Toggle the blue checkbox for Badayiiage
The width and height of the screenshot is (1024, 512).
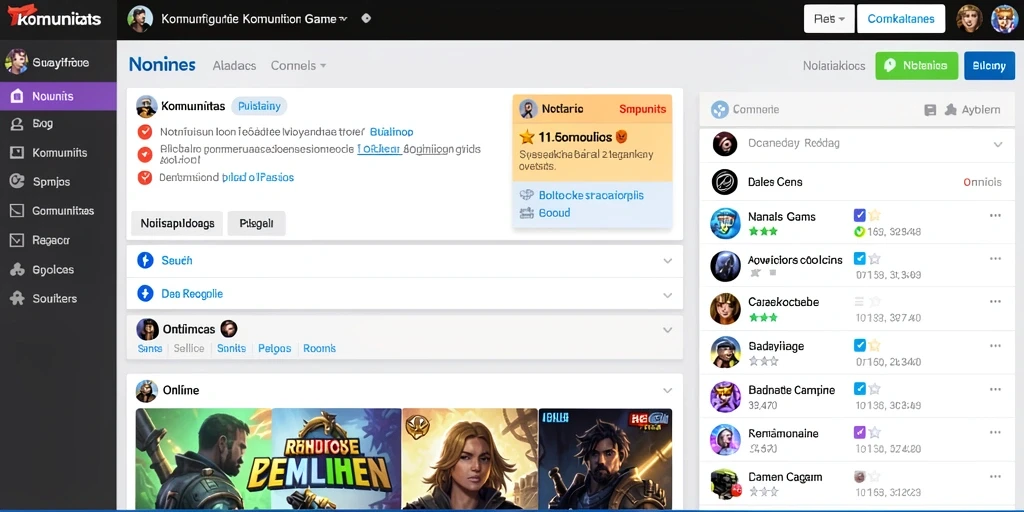click(x=859, y=345)
